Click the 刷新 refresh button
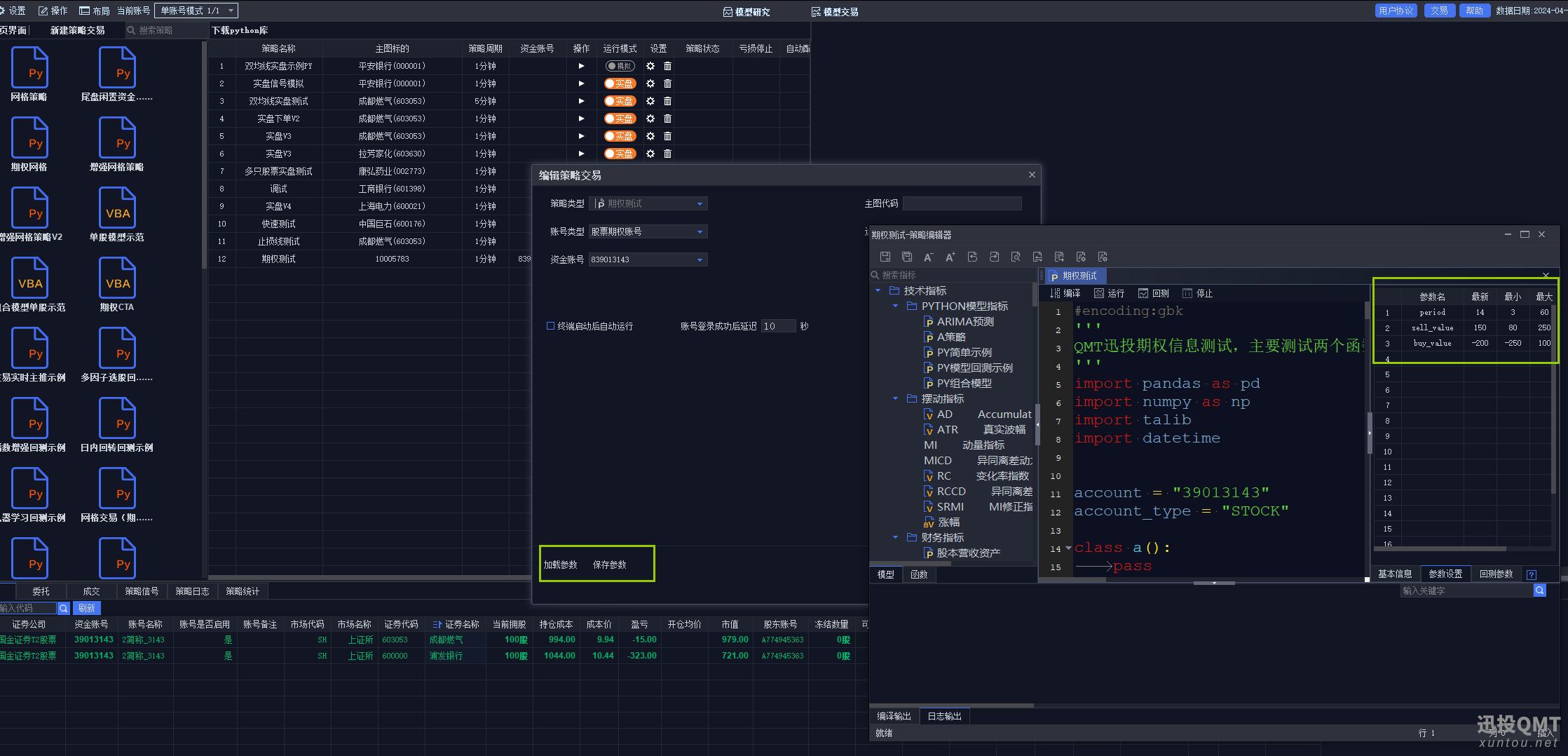Screen dimensions: 1568x756 pos(87,608)
